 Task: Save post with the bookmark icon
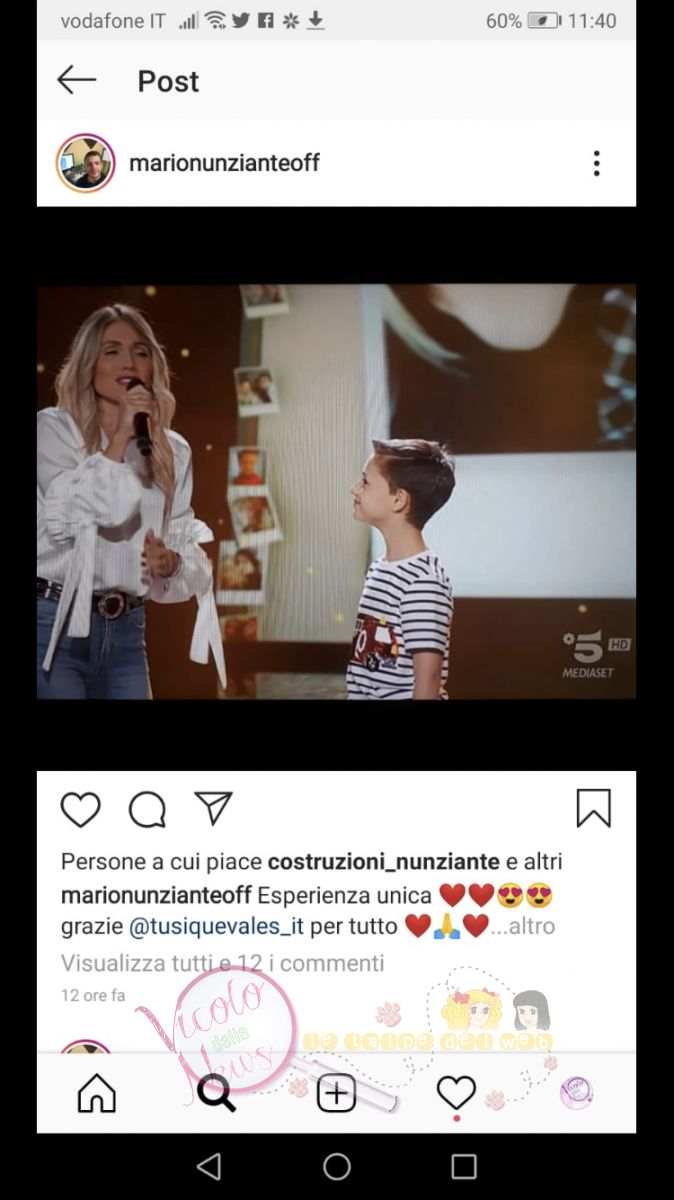593,808
